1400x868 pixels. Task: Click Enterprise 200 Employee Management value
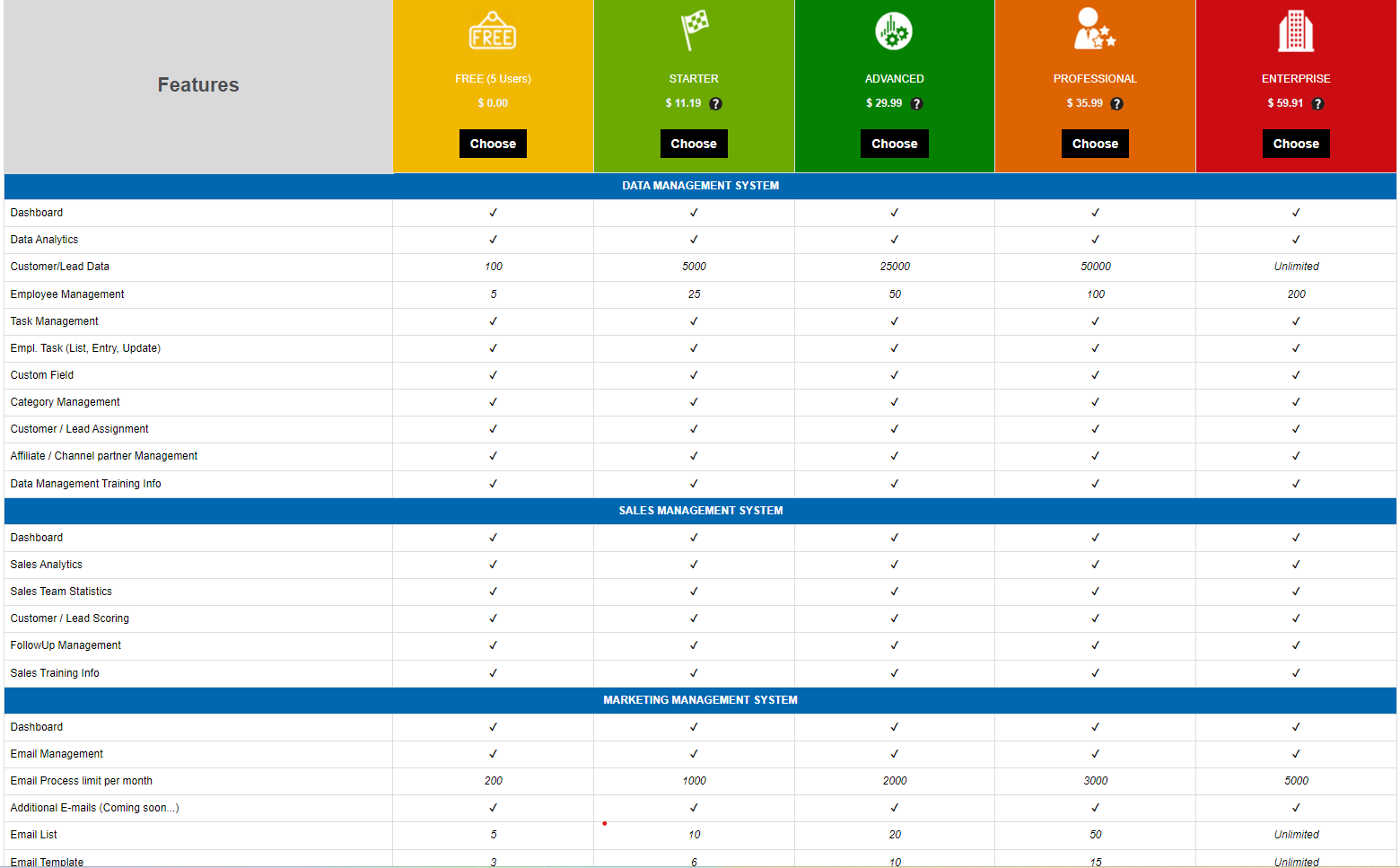(x=1296, y=294)
